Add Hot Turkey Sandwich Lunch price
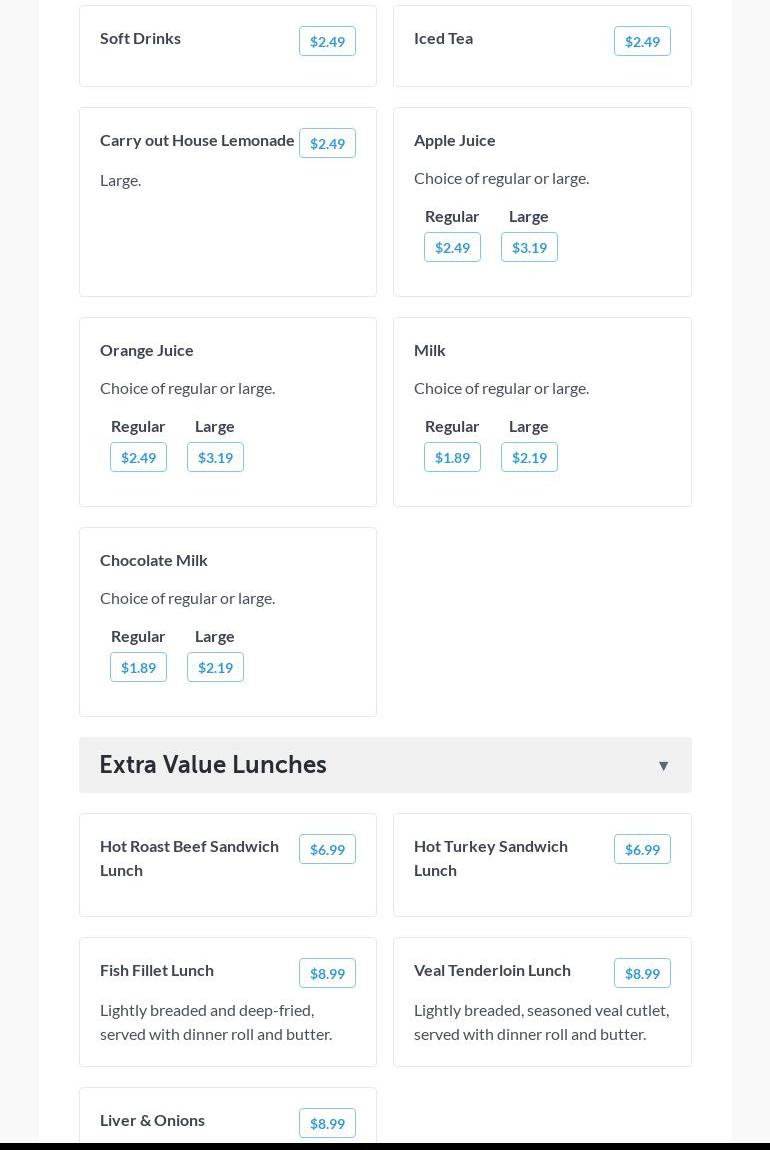The width and height of the screenshot is (770, 1150). tap(642, 849)
